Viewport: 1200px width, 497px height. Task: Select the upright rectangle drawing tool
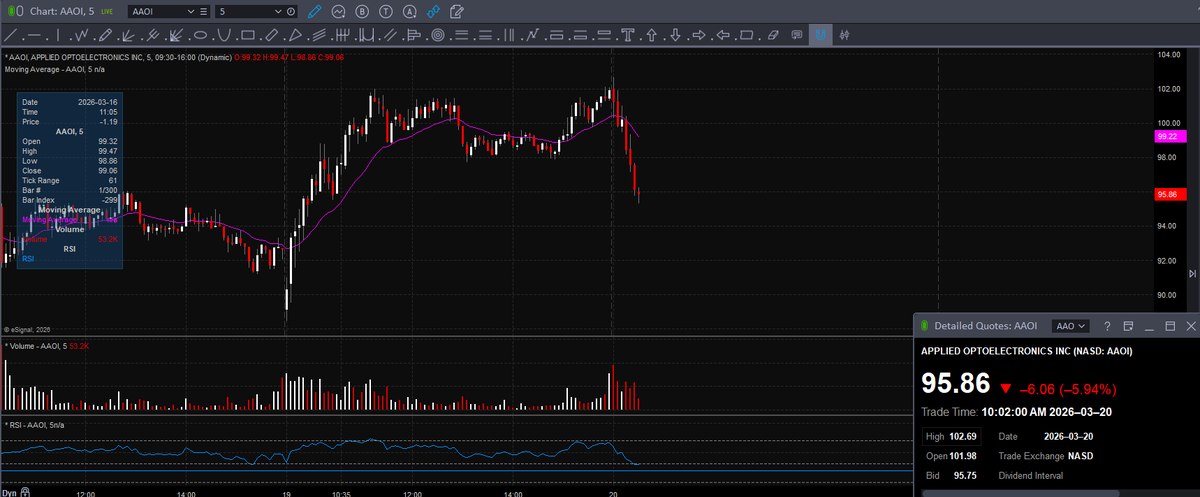click(247, 35)
